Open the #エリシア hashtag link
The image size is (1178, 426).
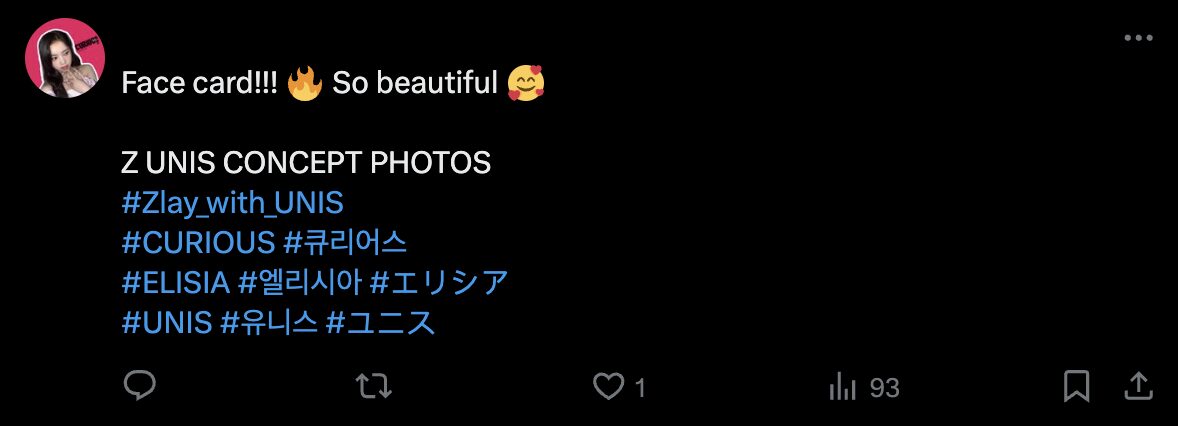point(439,283)
